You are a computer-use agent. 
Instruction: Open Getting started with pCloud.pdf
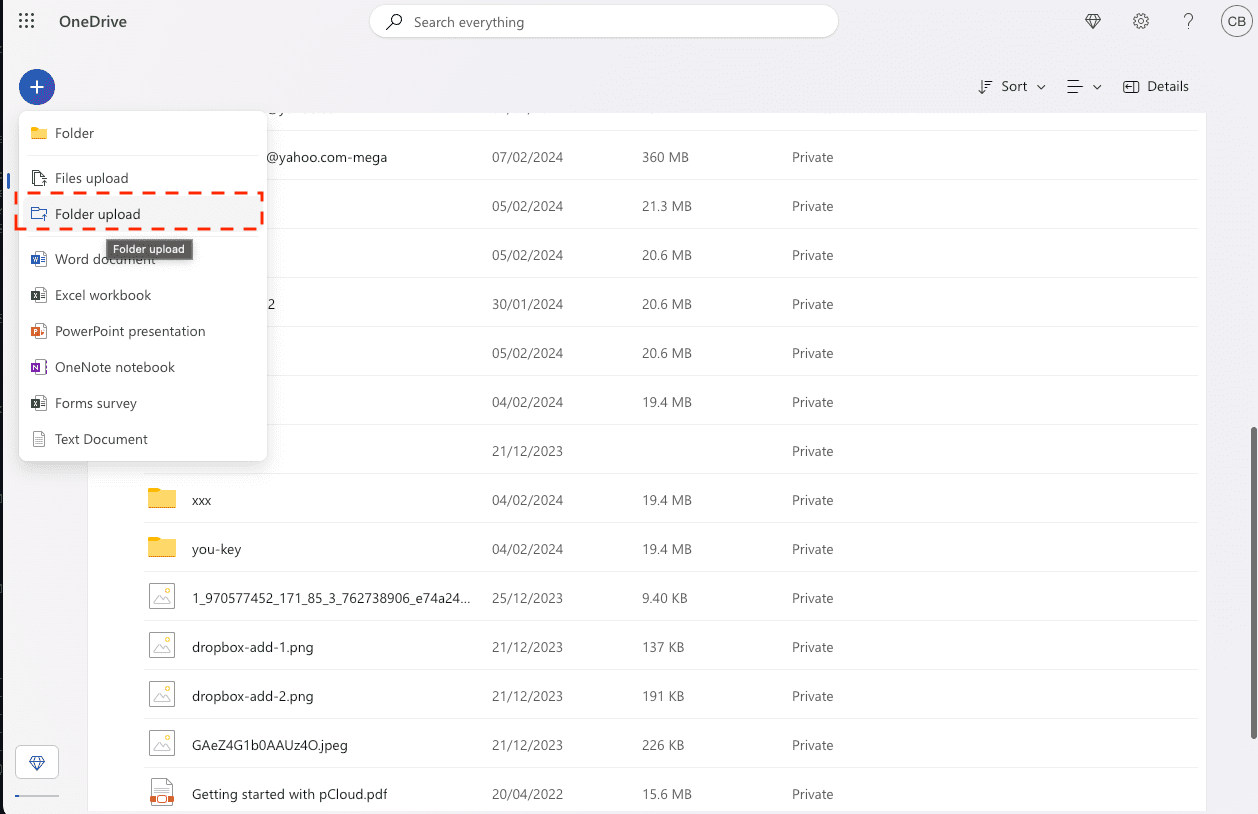click(x=290, y=794)
